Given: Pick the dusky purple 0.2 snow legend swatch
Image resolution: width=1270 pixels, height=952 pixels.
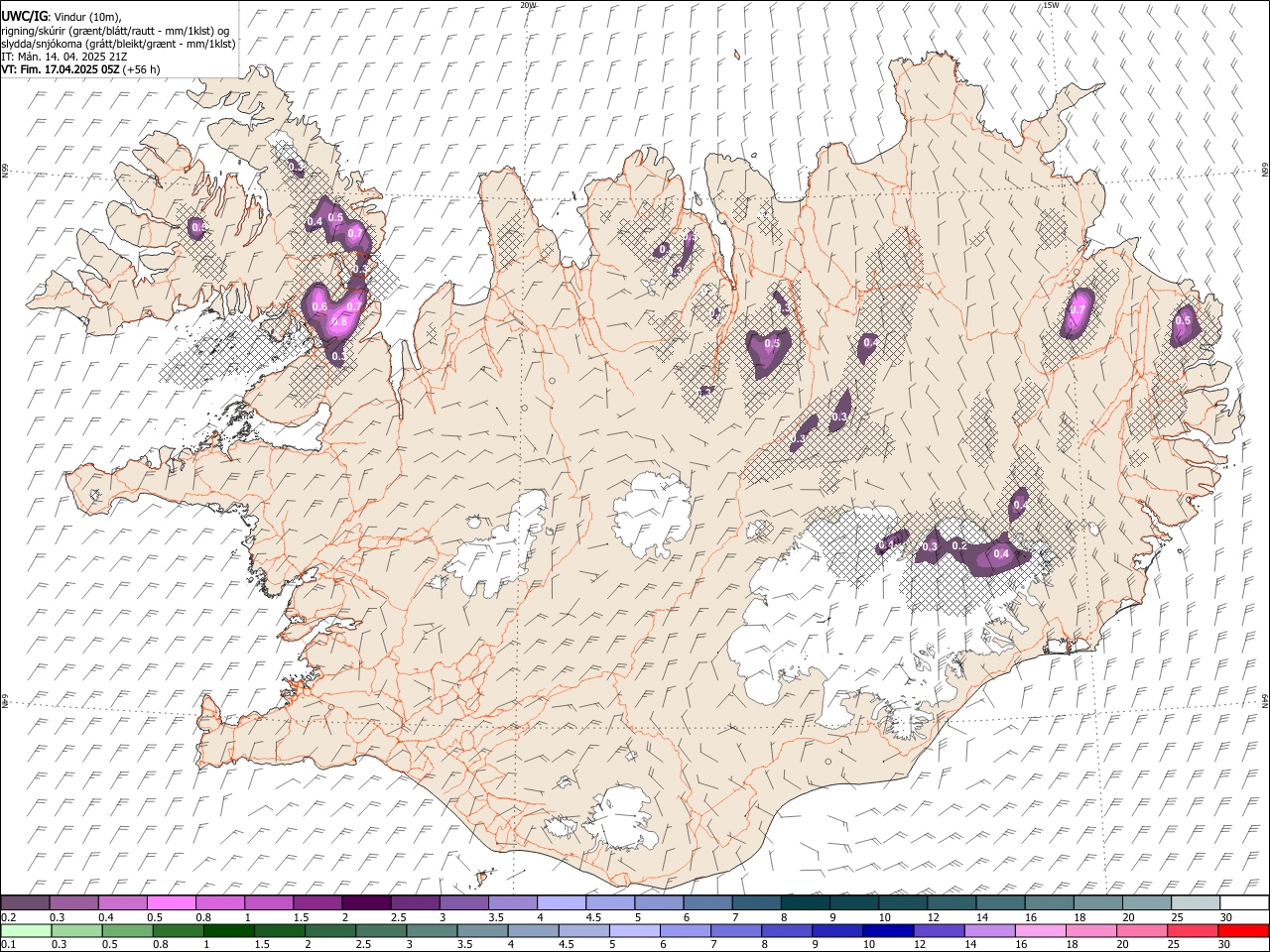Looking at the screenshot, I should pos(25,902).
